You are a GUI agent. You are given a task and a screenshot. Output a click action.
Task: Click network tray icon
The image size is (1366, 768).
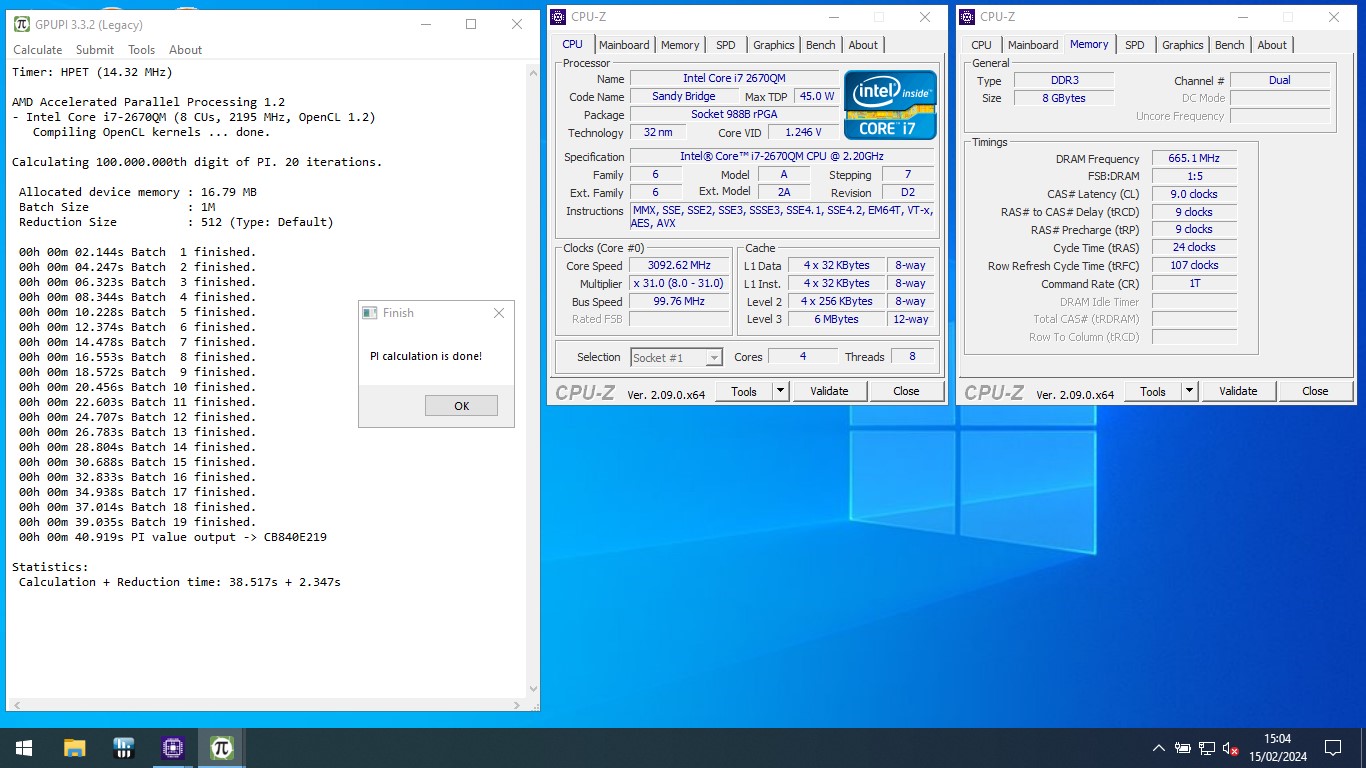1207,748
